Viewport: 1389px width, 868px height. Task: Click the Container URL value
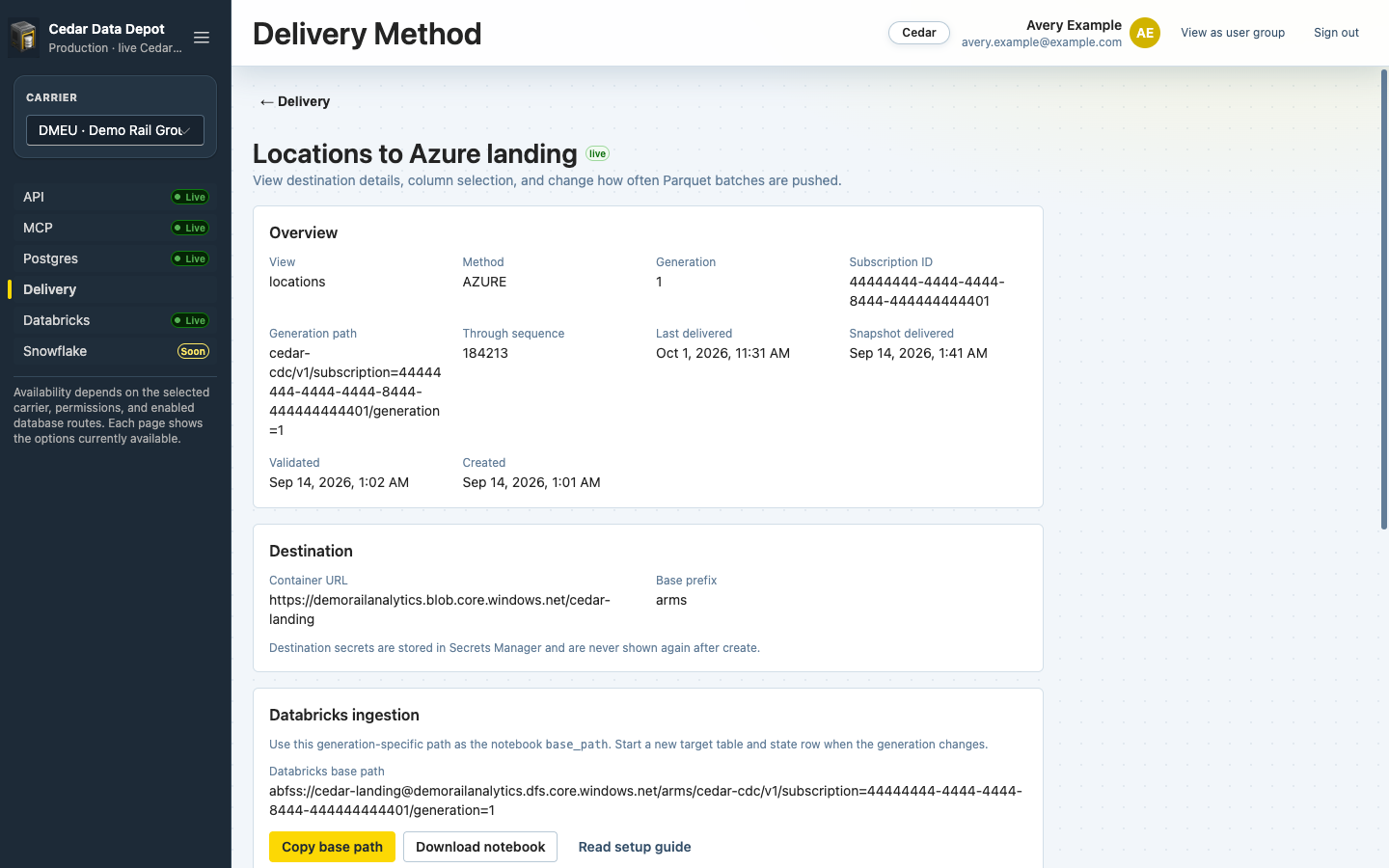click(440, 610)
